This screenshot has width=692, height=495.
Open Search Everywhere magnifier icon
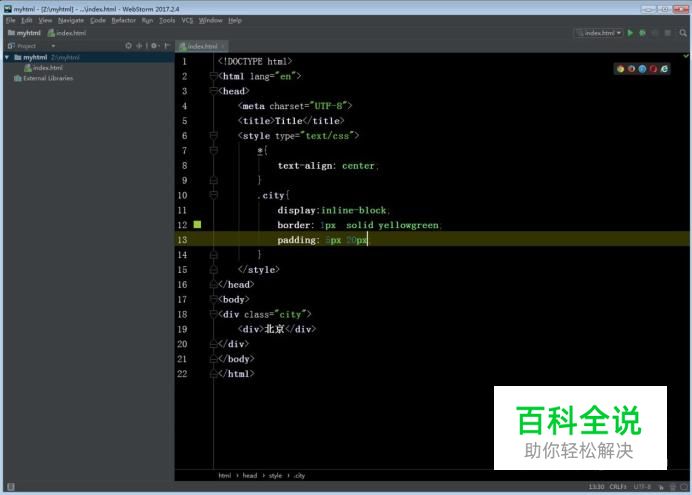click(x=683, y=33)
